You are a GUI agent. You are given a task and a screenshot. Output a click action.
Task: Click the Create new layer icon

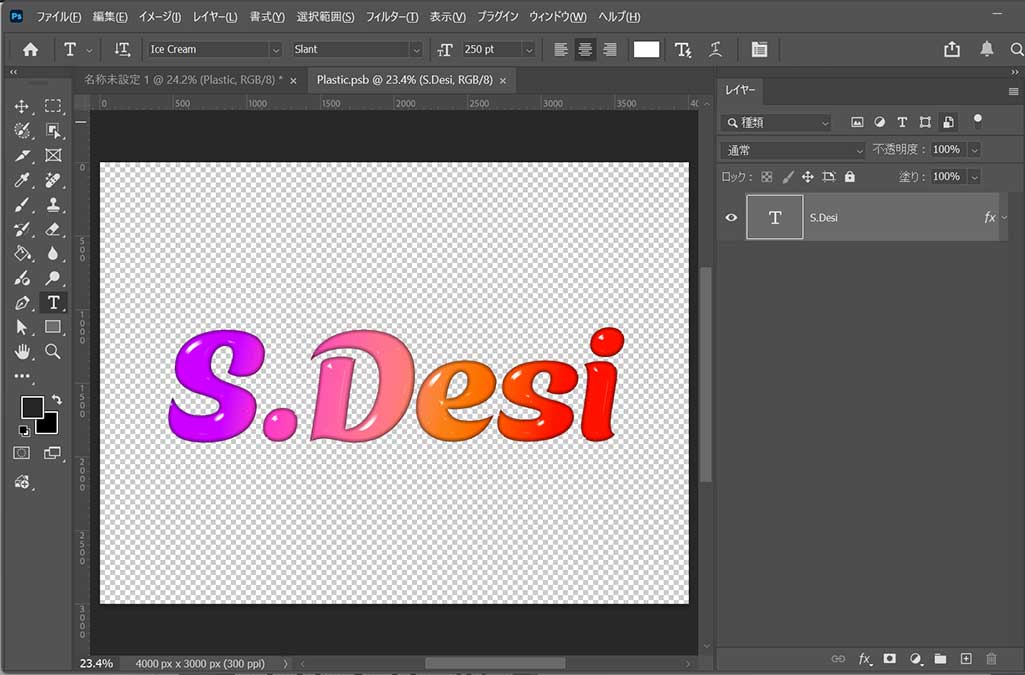coord(966,659)
